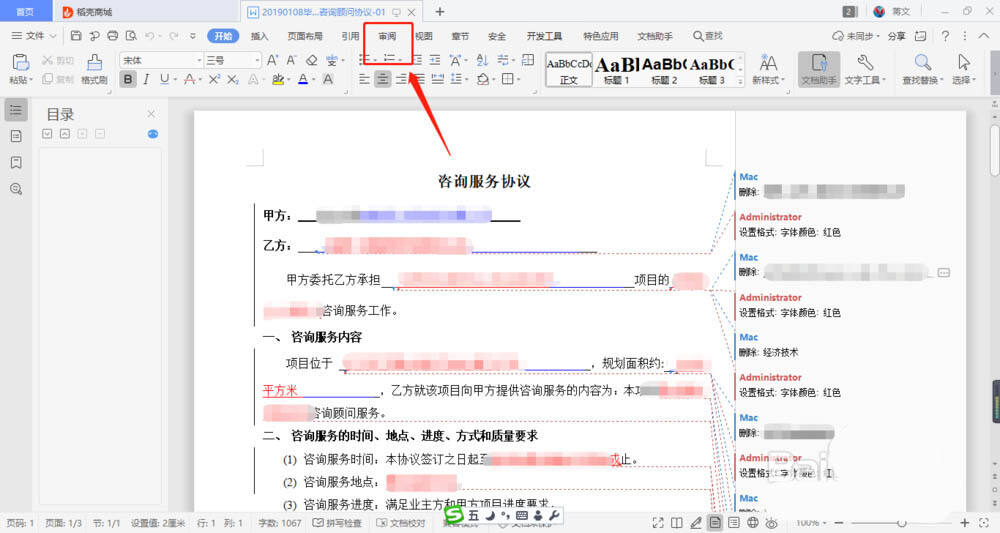Toggle Underline formatting
Viewport: 1000px width, 533px height.
165,79
